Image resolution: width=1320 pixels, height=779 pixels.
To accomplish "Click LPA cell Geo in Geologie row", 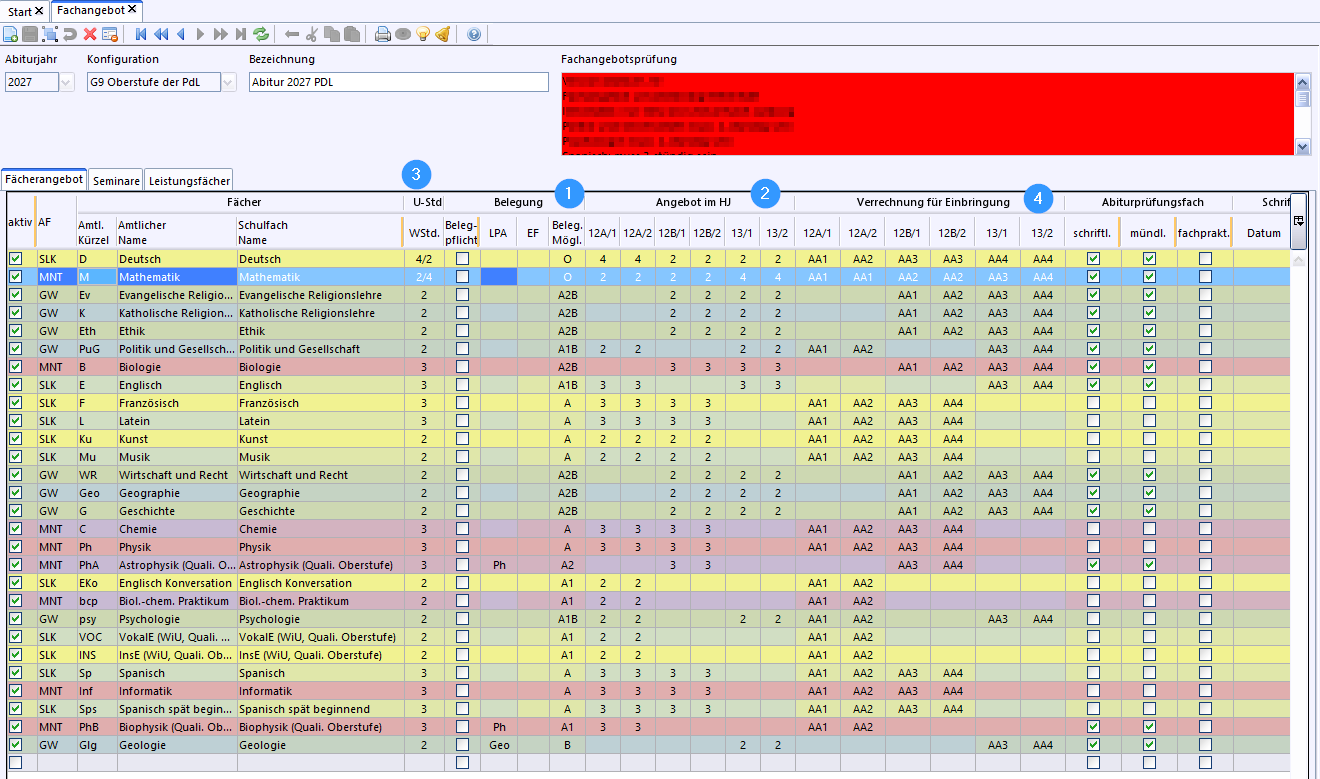I will [x=498, y=745].
